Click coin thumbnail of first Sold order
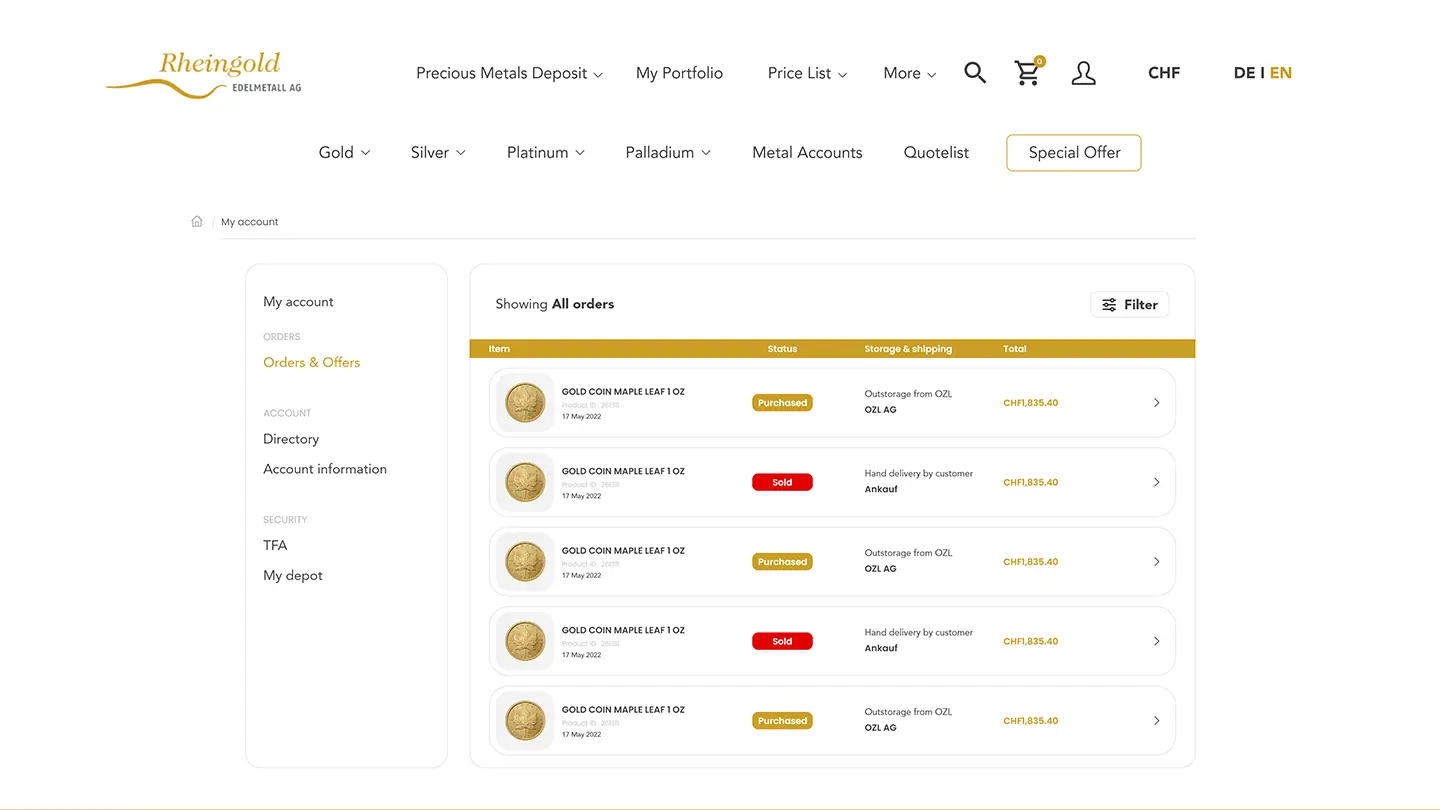This screenshot has height=810, width=1440. 525,482
